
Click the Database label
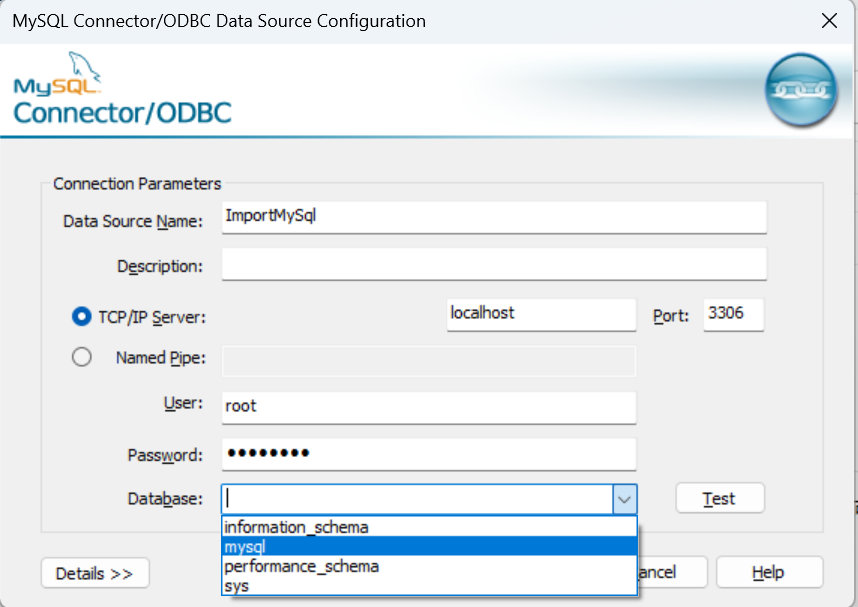pyautogui.click(x=165, y=499)
